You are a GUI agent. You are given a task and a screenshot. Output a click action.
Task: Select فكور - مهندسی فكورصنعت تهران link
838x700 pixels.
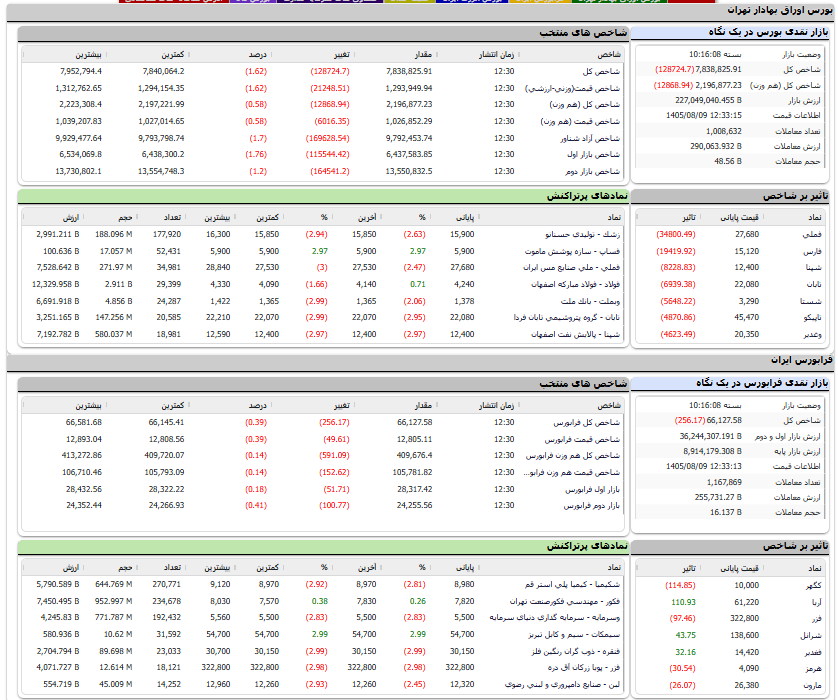(565, 602)
